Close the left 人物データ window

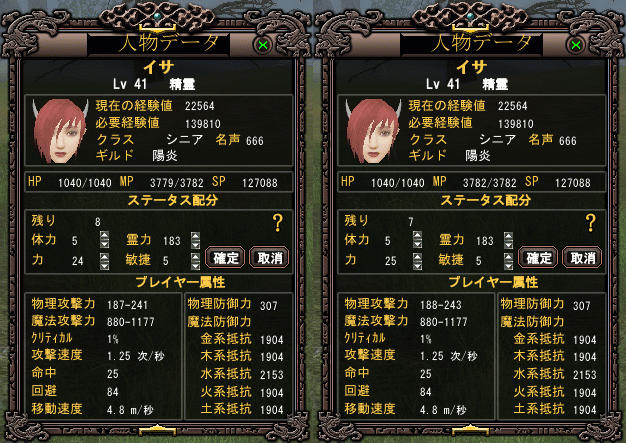263,45
